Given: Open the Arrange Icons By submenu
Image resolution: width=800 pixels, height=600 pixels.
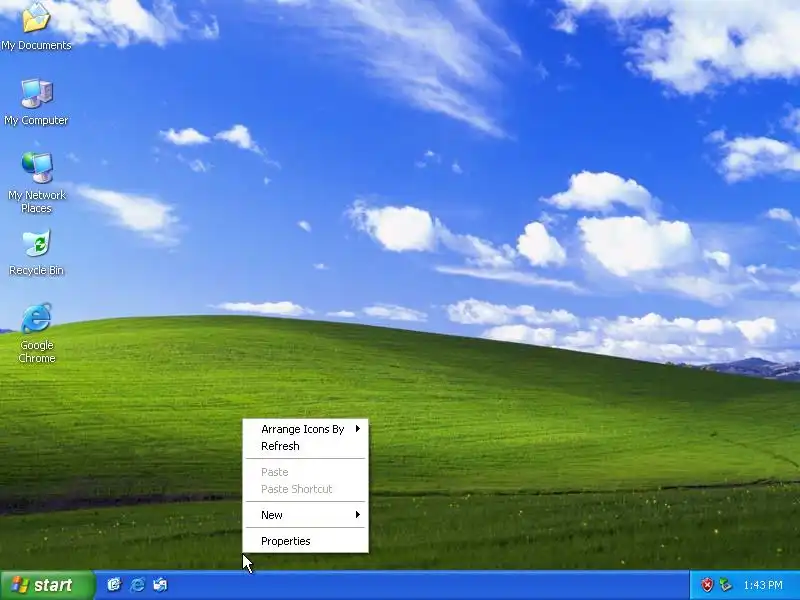Looking at the screenshot, I should (x=305, y=429).
